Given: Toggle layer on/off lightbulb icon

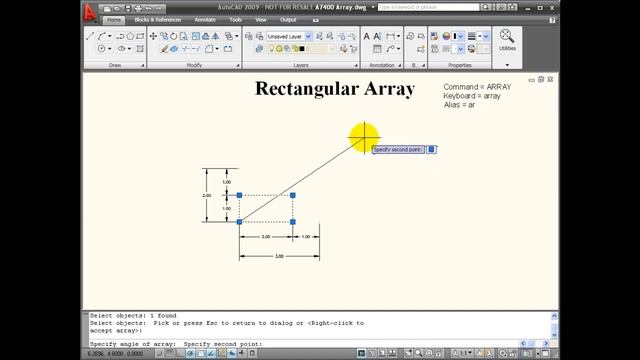Looking at the screenshot, I should (x=271, y=49).
